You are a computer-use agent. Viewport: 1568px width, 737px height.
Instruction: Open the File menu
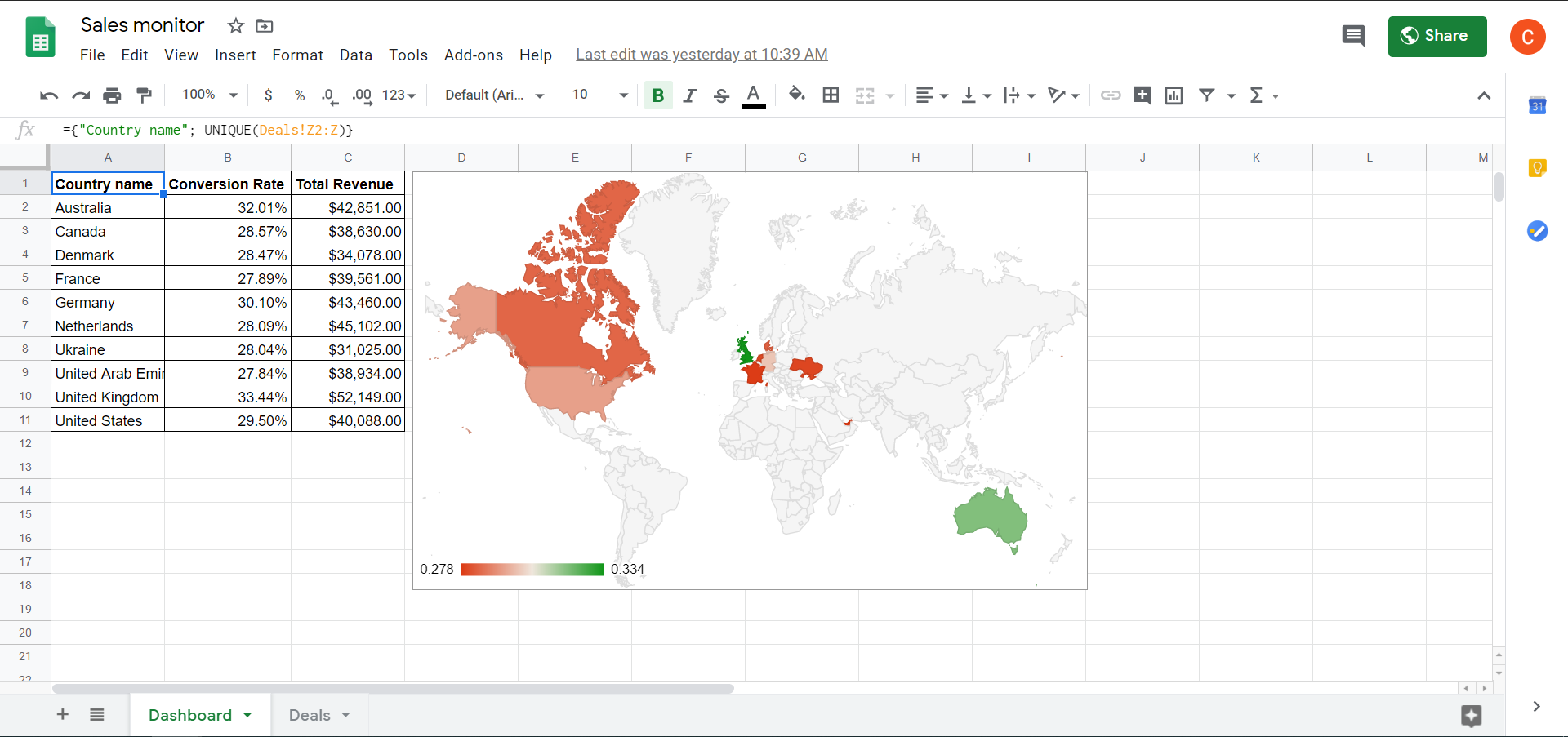coord(92,55)
